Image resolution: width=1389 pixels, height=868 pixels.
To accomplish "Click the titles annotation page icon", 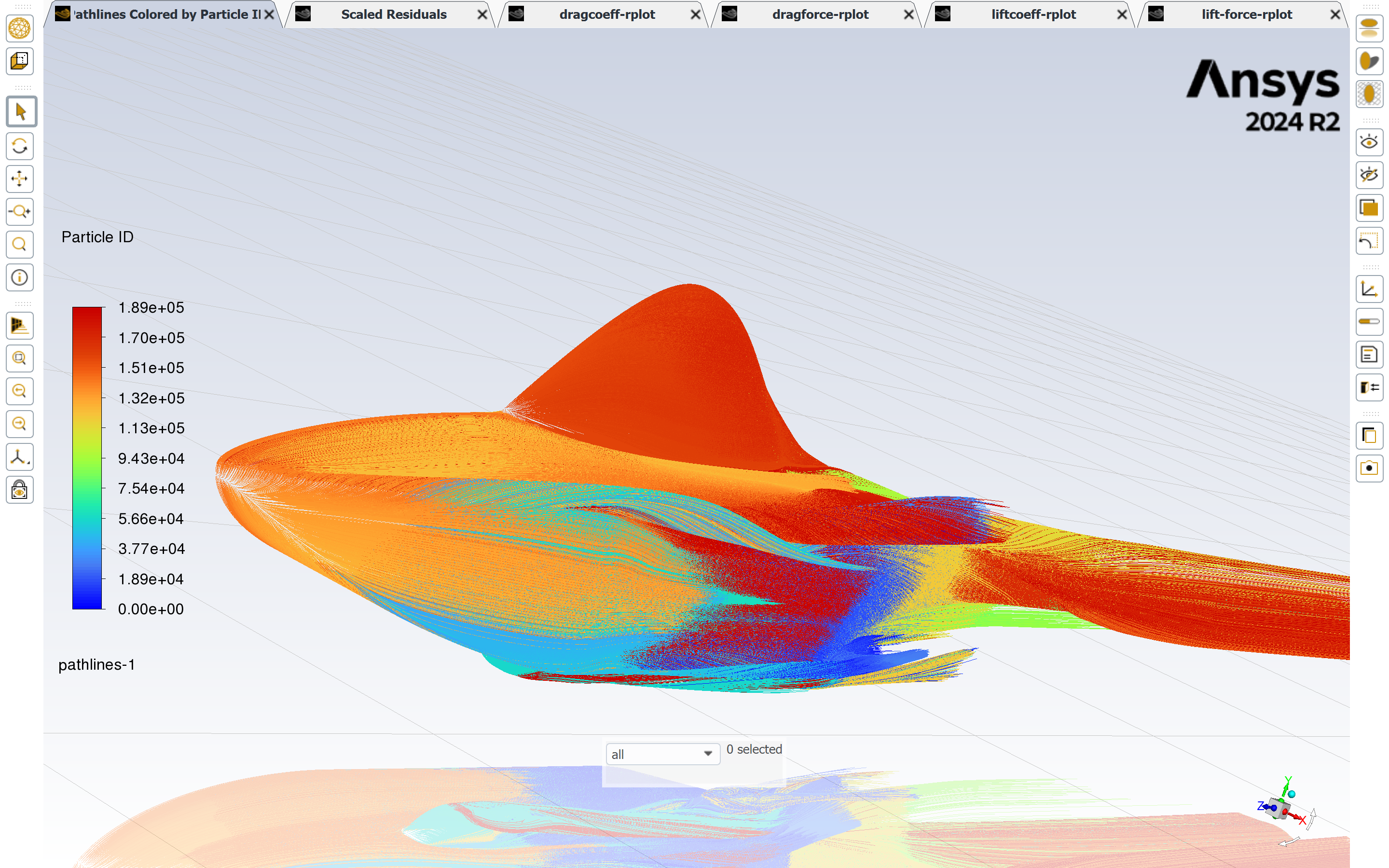I will [1369, 354].
